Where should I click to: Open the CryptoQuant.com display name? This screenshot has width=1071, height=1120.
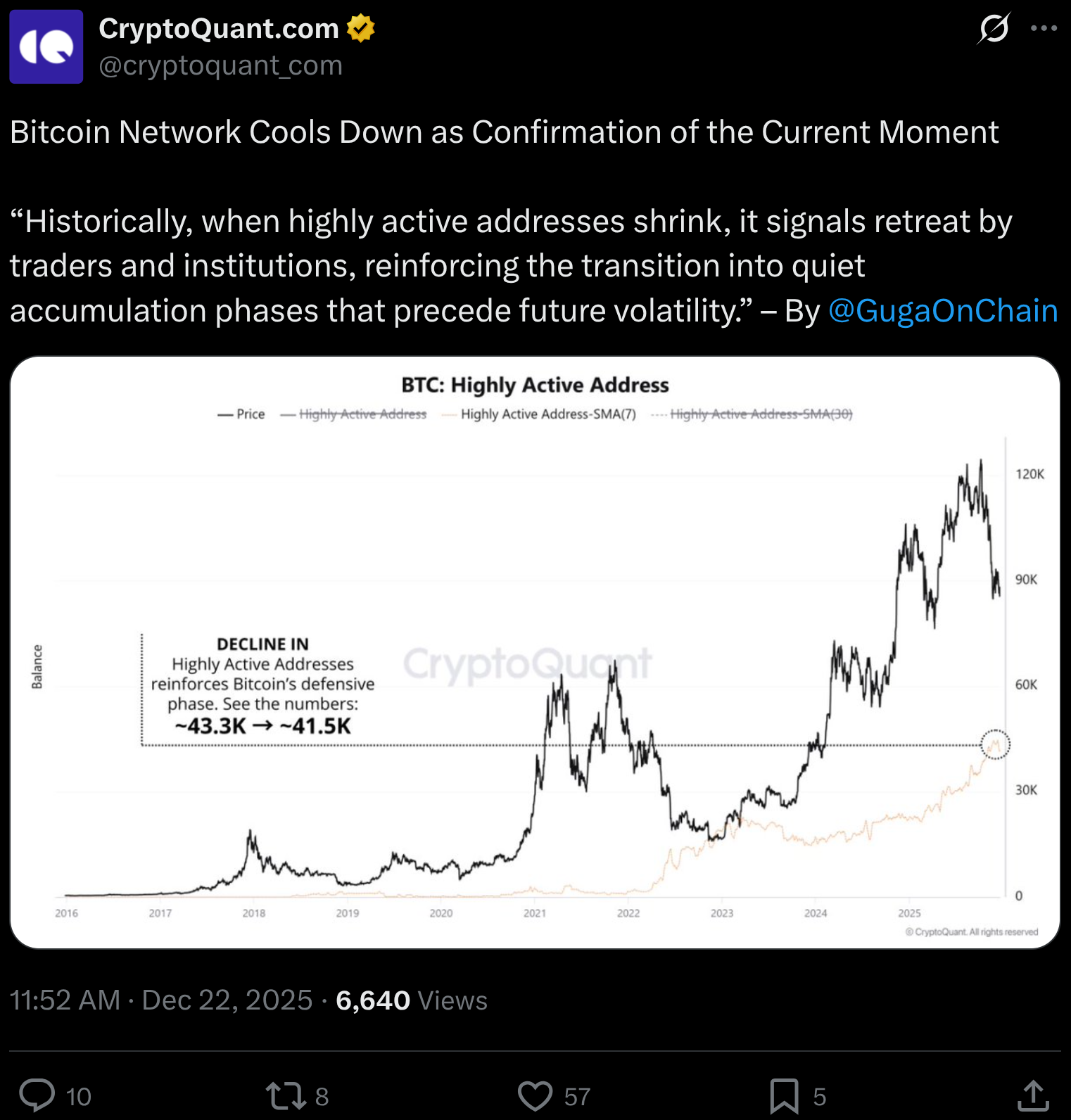(x=219, y=29)
